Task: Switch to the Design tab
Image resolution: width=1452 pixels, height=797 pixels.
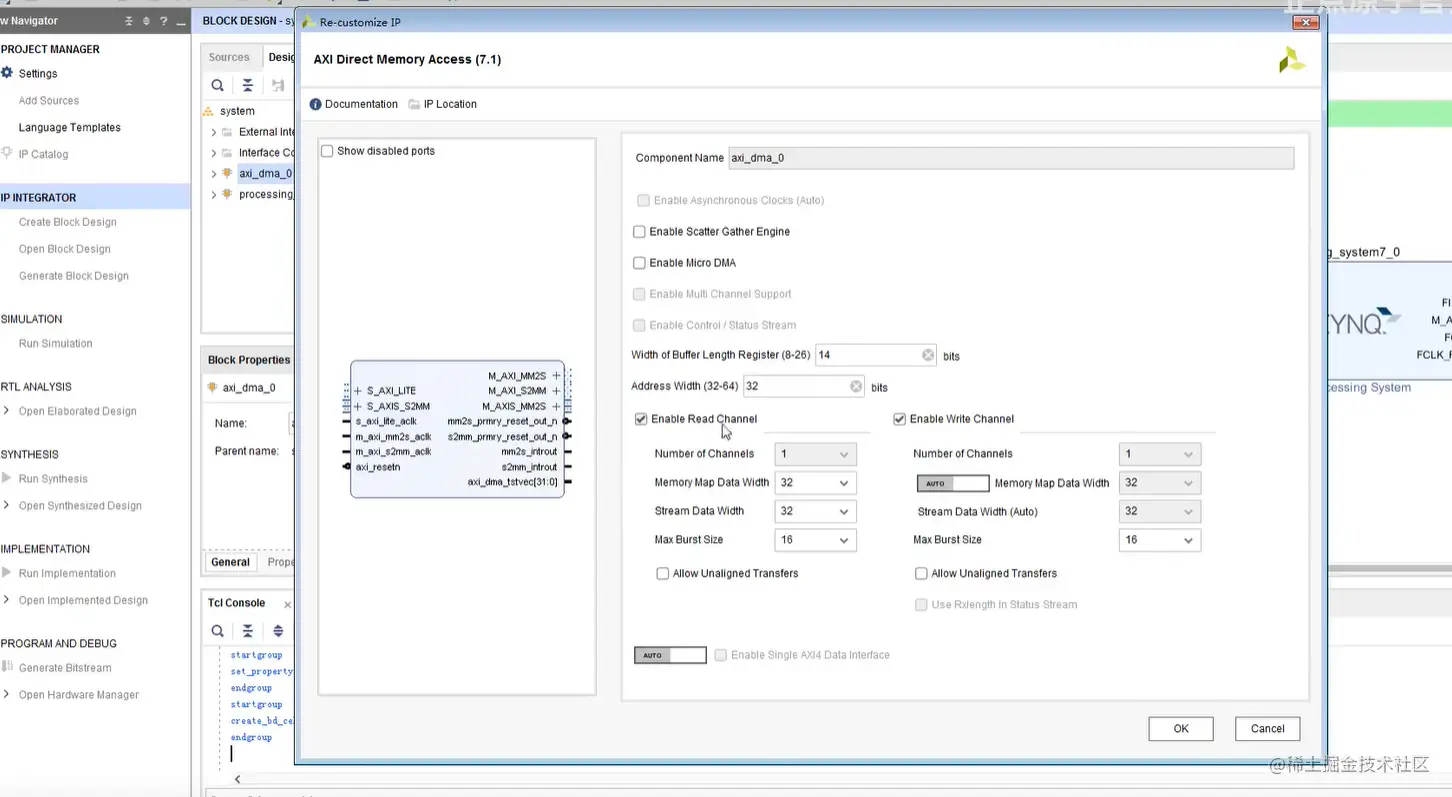Action: click(x=279, y=57)
